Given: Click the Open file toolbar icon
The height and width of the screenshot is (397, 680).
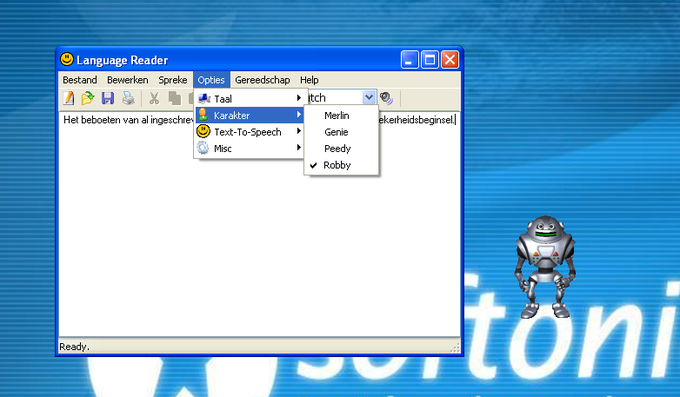Looking at the screenshot, I should click(x=88, y=98).
